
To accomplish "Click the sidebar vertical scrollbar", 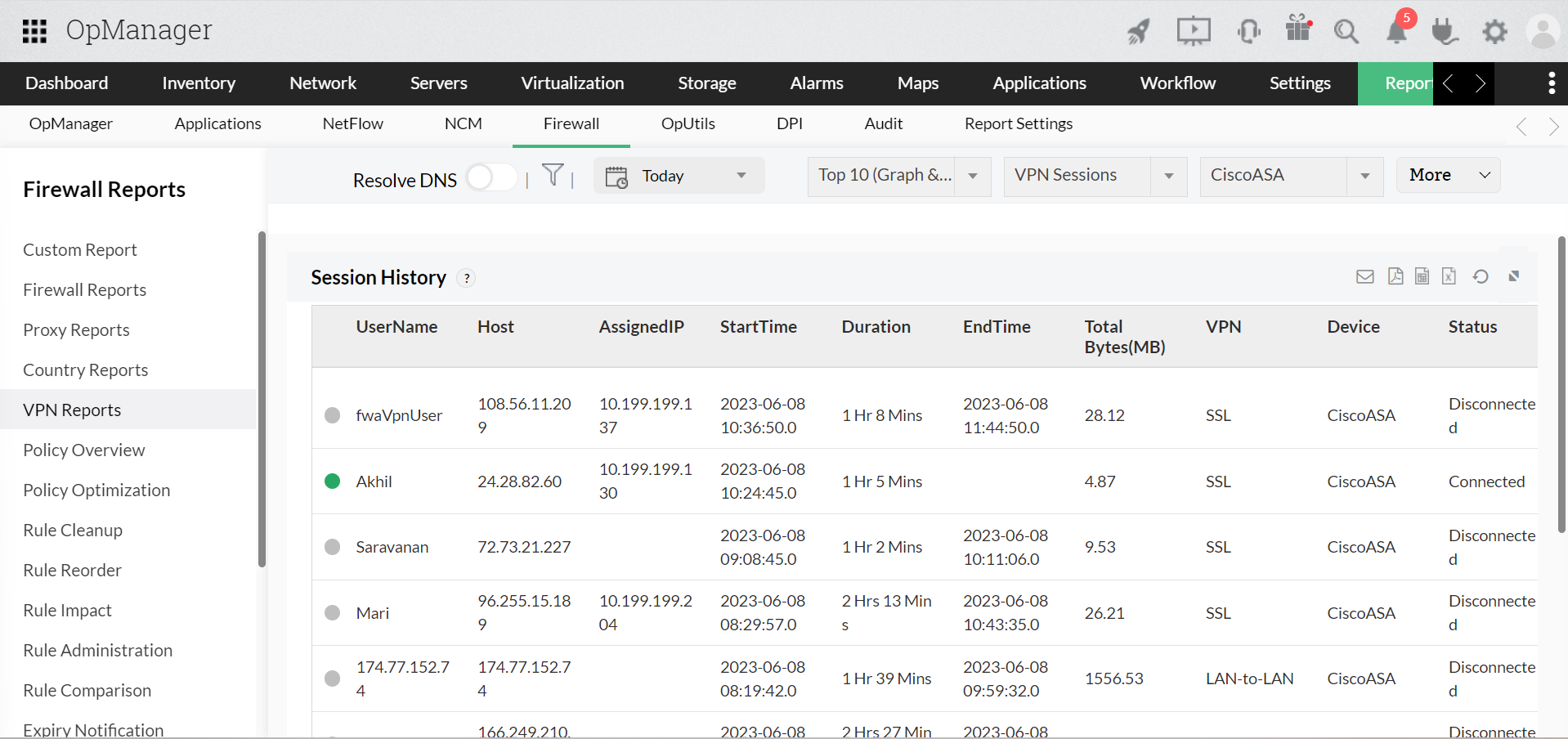I will [x=262, y=399].
